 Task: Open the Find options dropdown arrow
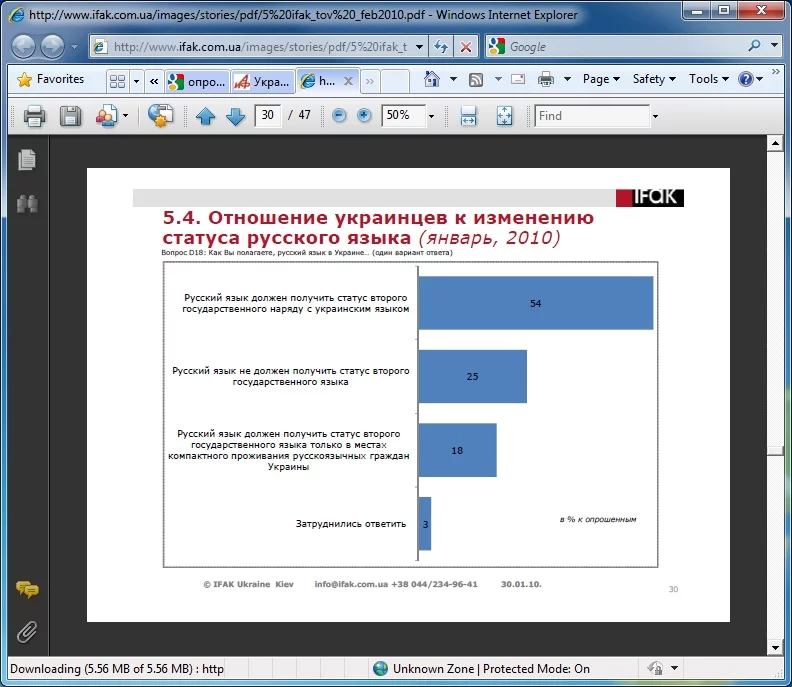(655, 116)
